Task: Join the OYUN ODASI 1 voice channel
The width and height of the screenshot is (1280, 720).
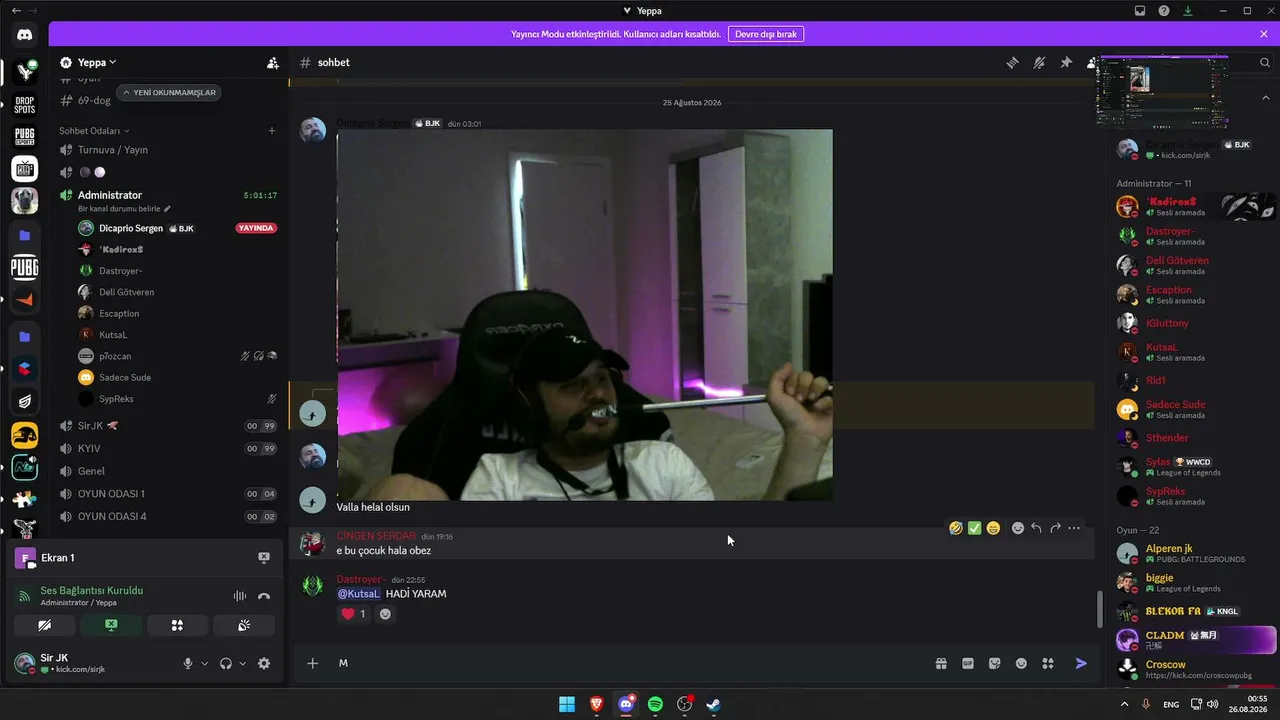Action: pyautogui.click(x=111, y=494)
